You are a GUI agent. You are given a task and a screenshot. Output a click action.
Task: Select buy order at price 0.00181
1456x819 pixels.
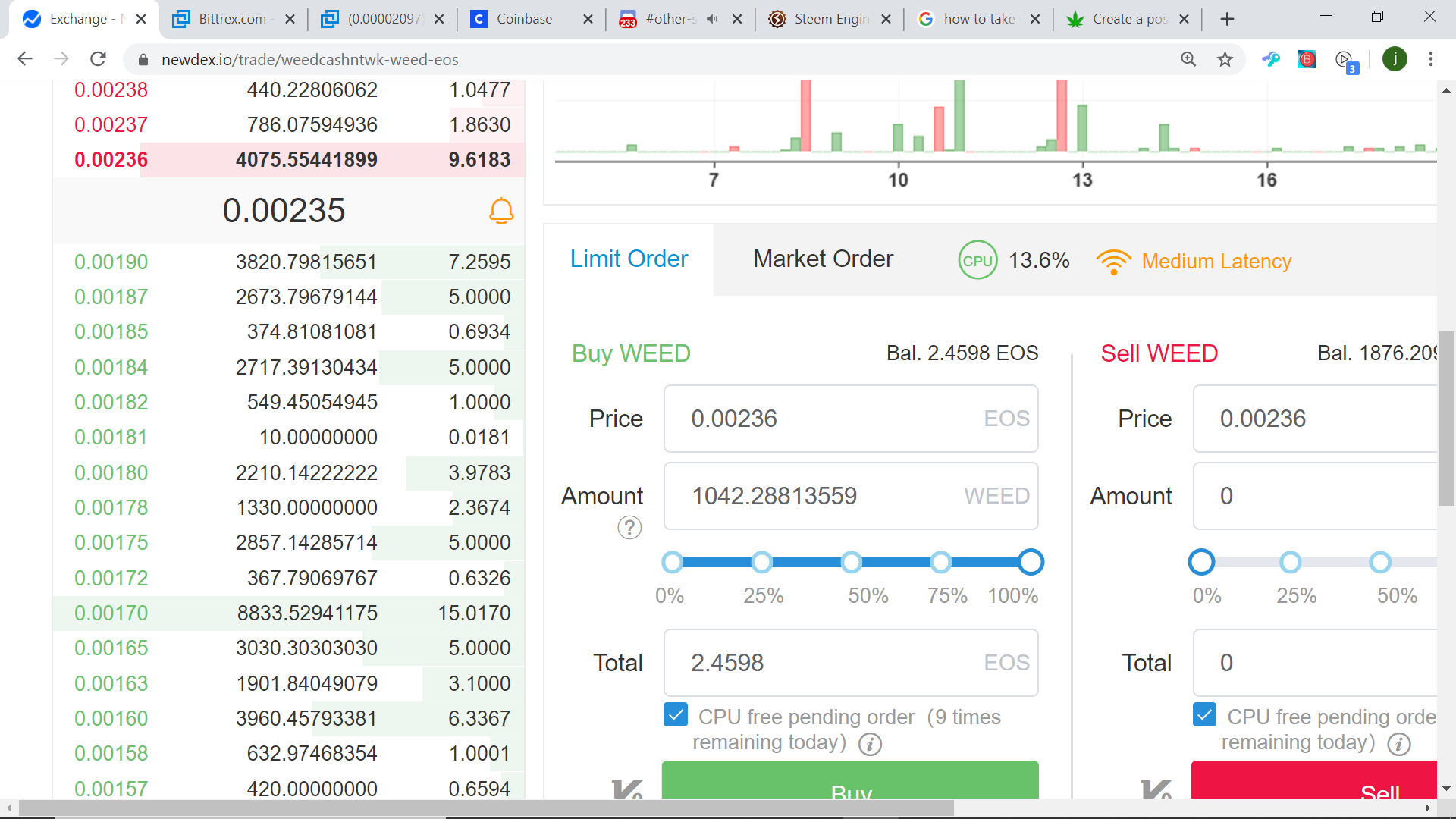click(x=288, y=438)
